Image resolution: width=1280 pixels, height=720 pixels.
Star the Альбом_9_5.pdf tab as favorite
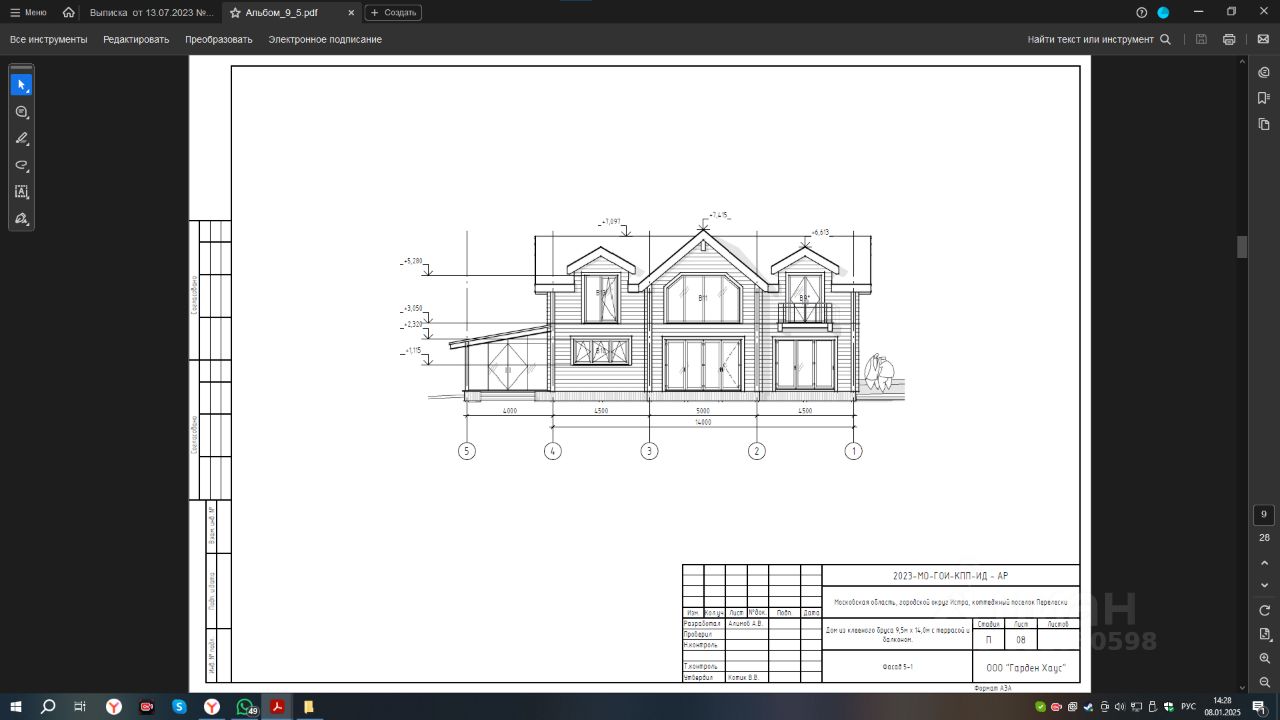coord(235,13)
